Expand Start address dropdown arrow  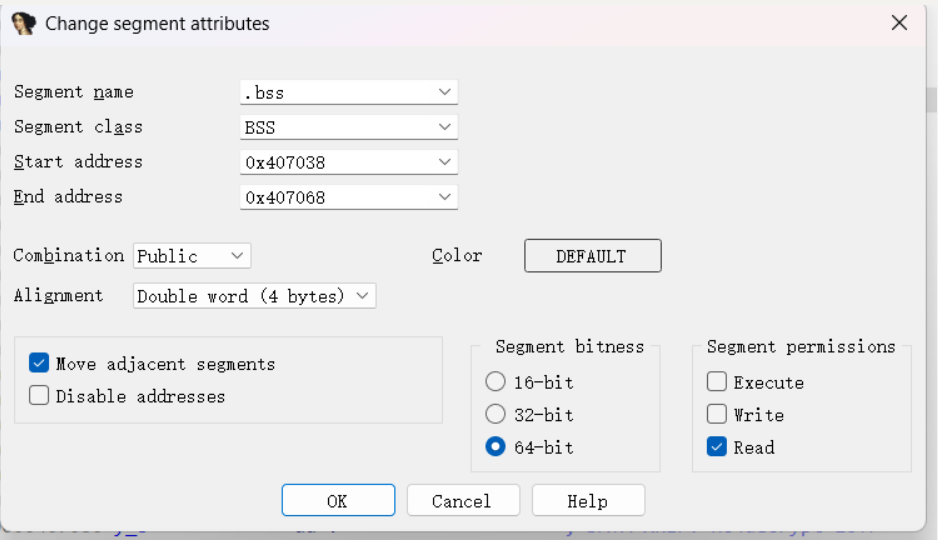[x=444, y=162]
